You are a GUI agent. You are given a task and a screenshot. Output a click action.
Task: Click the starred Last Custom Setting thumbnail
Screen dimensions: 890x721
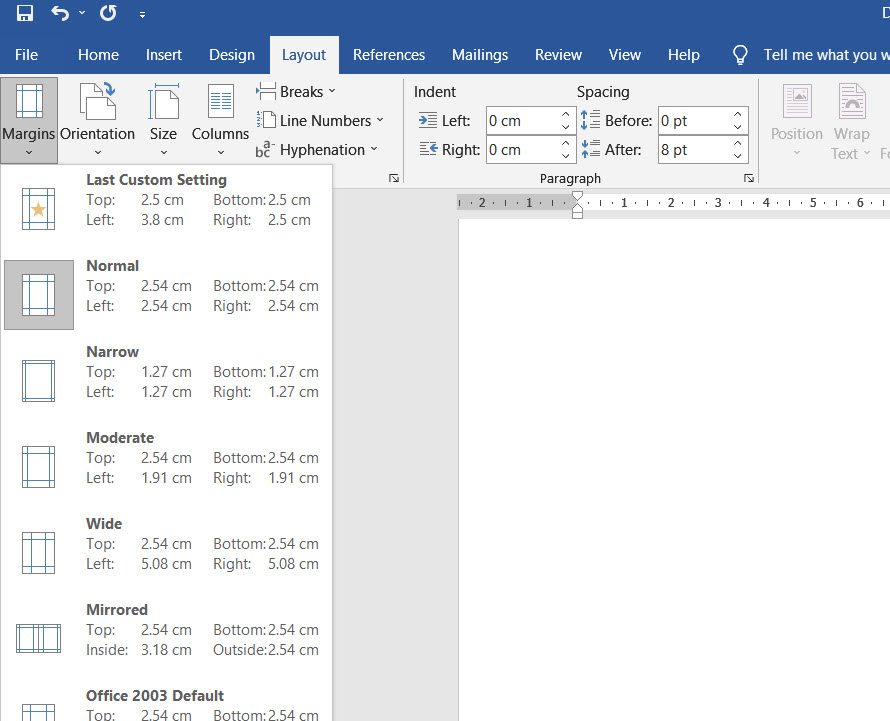click(39, 209)
